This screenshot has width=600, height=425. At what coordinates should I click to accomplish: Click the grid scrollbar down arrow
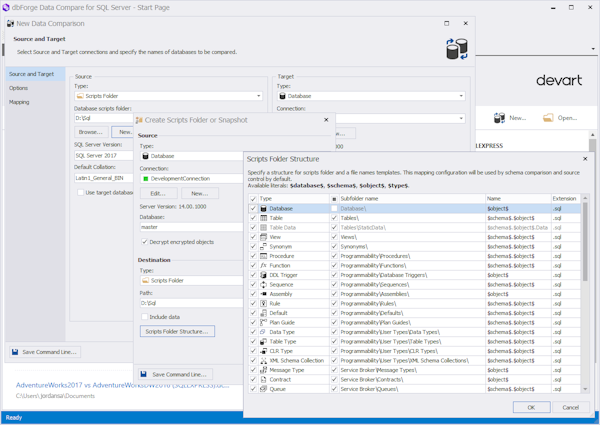point(585,389)
